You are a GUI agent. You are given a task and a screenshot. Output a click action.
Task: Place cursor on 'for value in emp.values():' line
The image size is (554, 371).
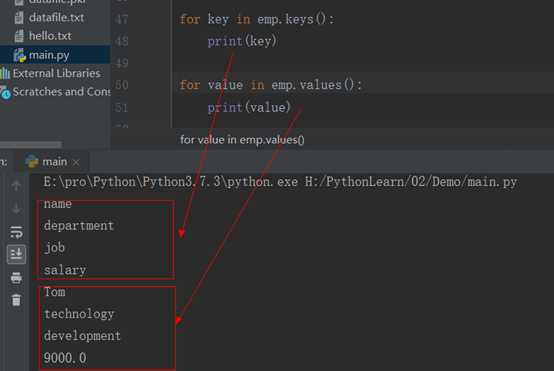point(271,85)
